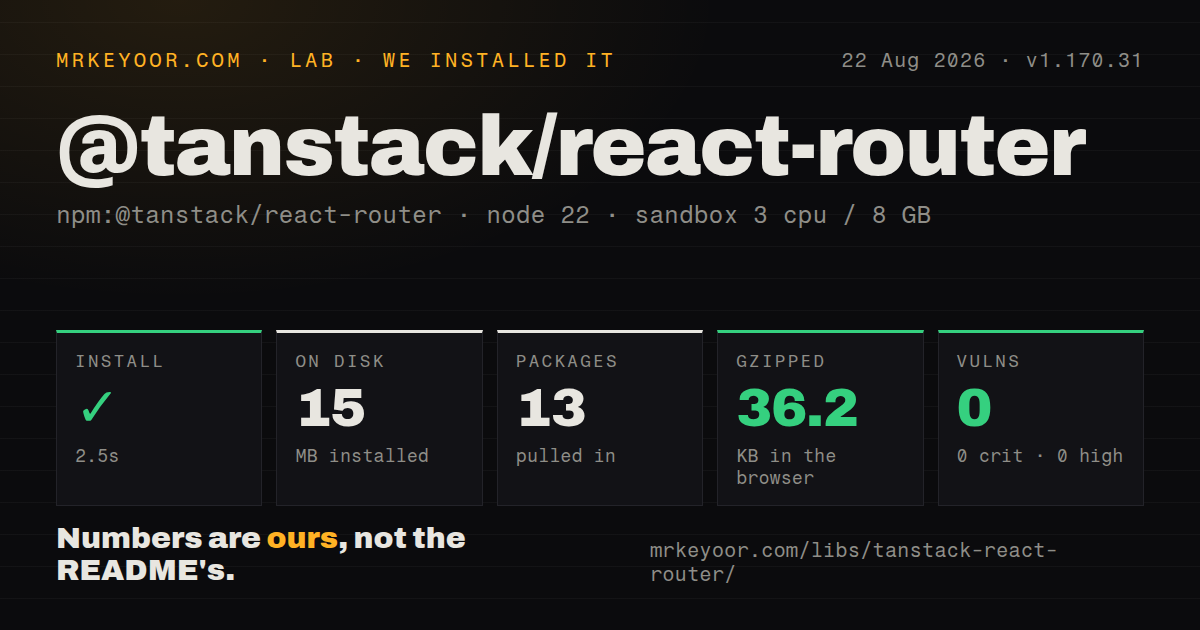The width and height of the screenshot is (1200, 630).
Task: Click the "15" on-disk value
Action: tap(331, 408)
